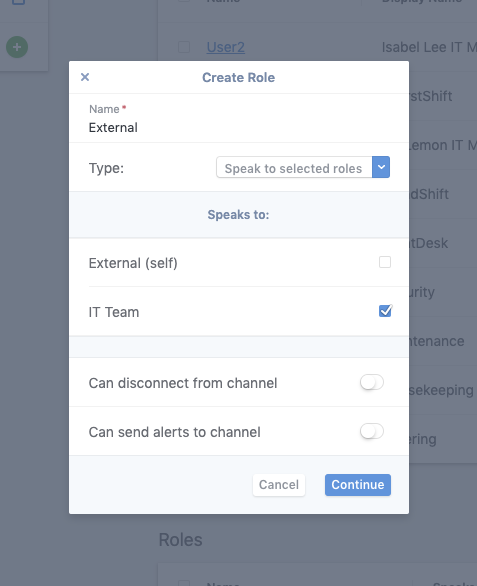477x586 pixels.
Task: Close the Create Role dialog with X
Action: pos(85,77)
